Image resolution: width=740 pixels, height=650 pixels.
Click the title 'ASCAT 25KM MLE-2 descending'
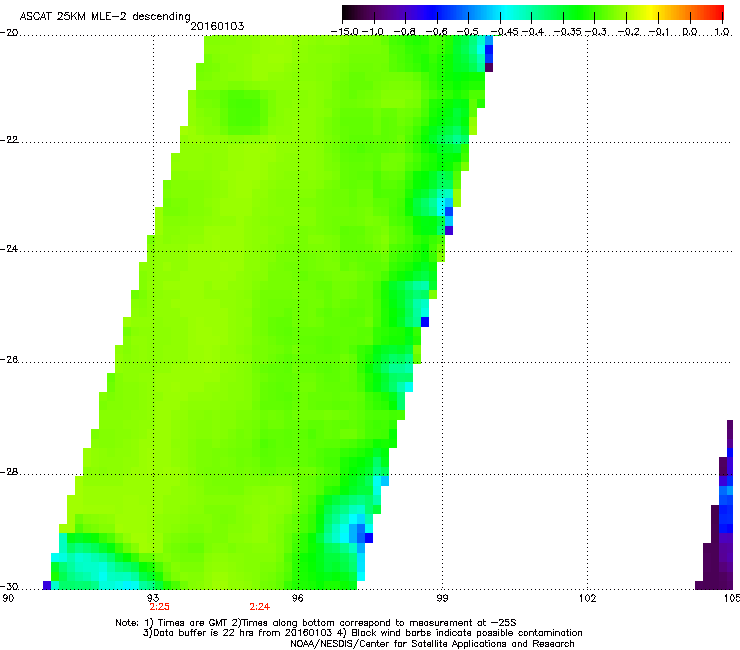coord(105,16)
